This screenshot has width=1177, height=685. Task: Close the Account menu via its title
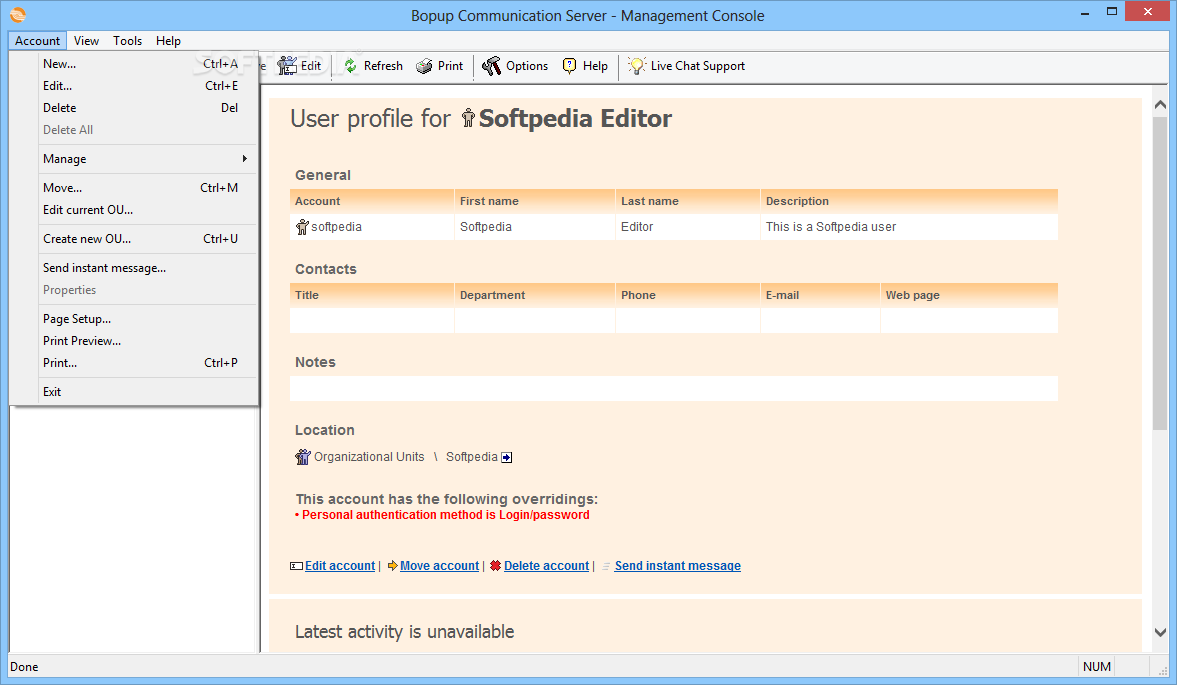(x=38, y=41)
